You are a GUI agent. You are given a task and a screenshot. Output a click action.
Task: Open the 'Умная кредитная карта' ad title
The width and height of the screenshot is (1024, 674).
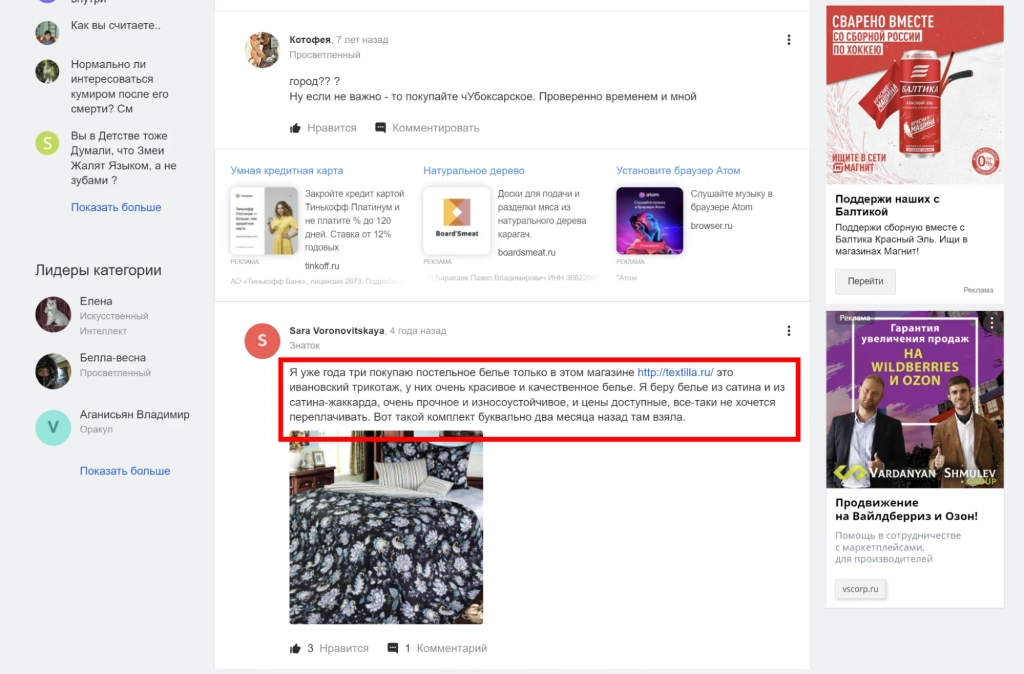pyautogui.click(x=287, y=170)
